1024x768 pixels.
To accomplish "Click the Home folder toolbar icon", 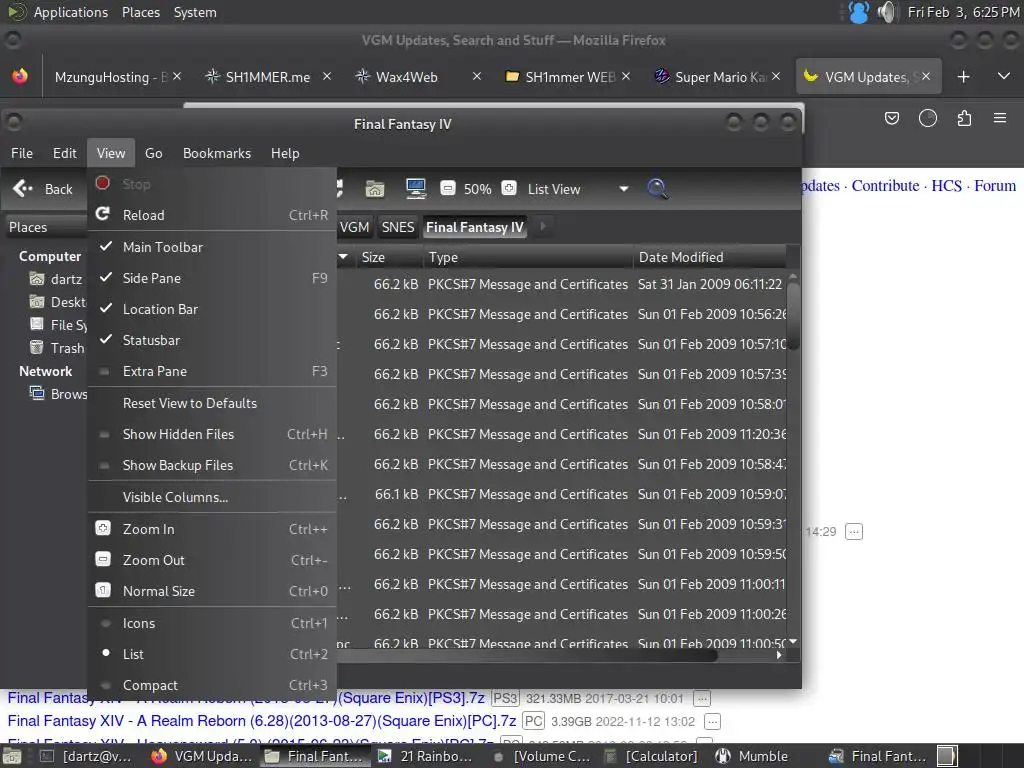I will 375,189.
